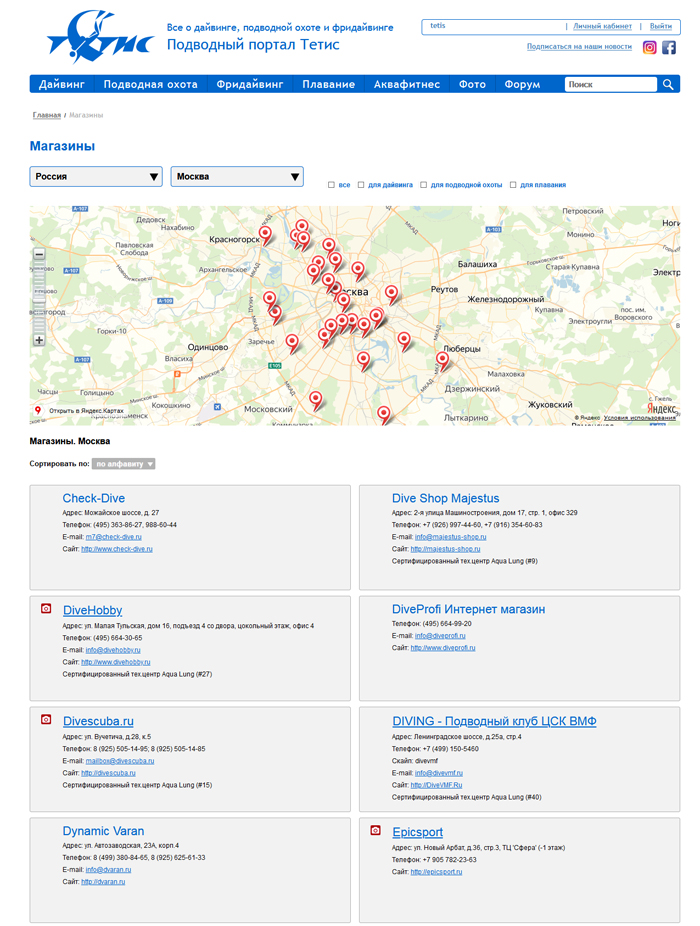Click the 'tetis' username text
This screenshot has width=700, height=926.
(438, 26)
